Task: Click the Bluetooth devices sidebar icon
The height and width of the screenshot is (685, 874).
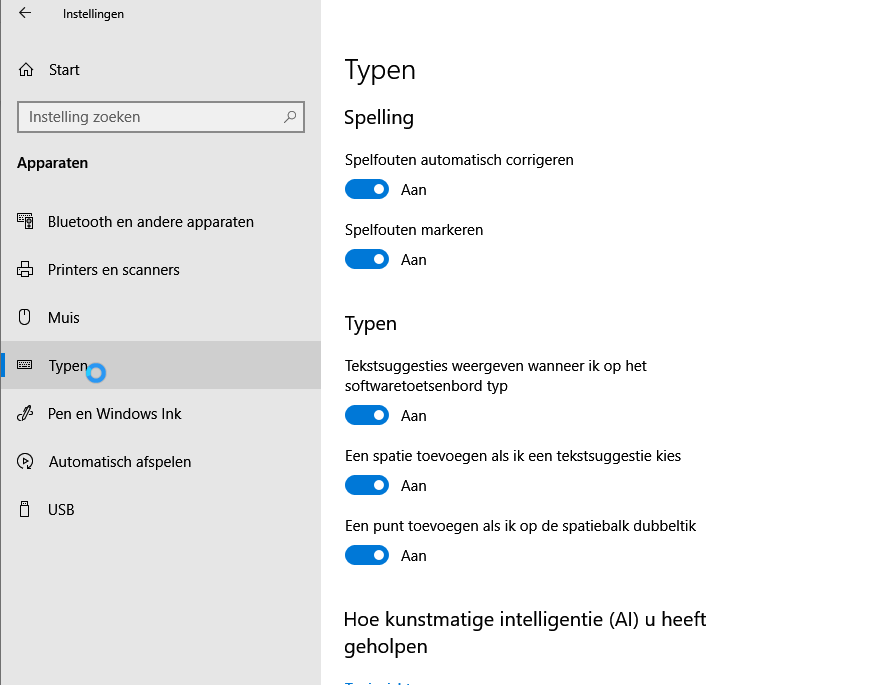Action: click(x=26, y=222)
